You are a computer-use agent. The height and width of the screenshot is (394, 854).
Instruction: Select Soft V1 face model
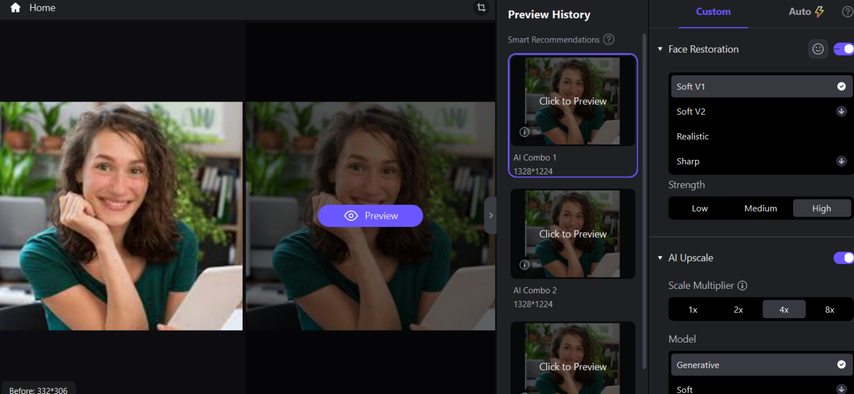761,87
